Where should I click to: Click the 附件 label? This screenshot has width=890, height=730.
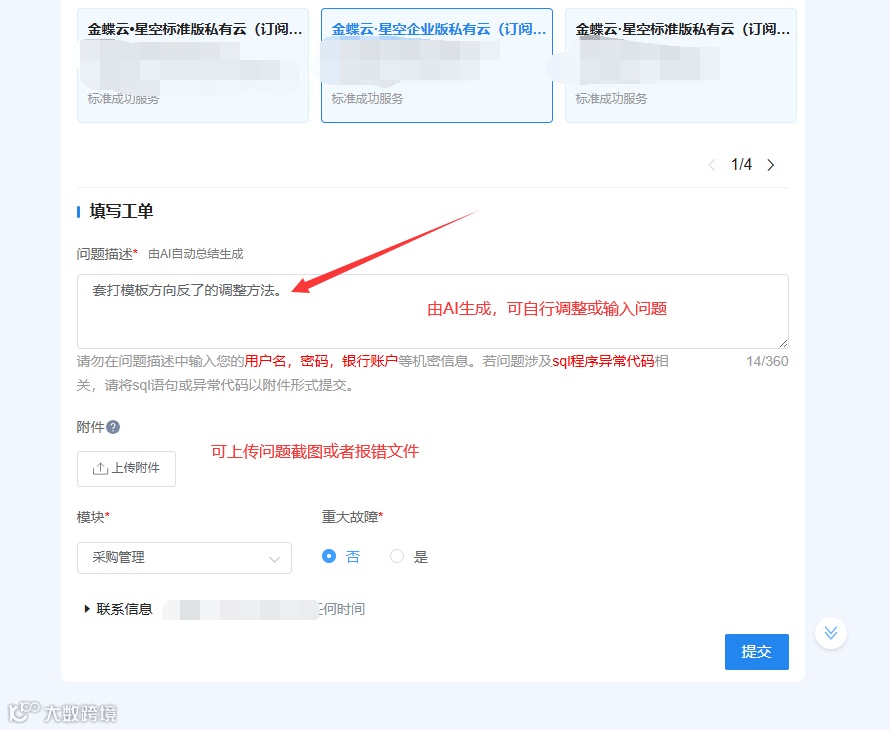point(90,427)
